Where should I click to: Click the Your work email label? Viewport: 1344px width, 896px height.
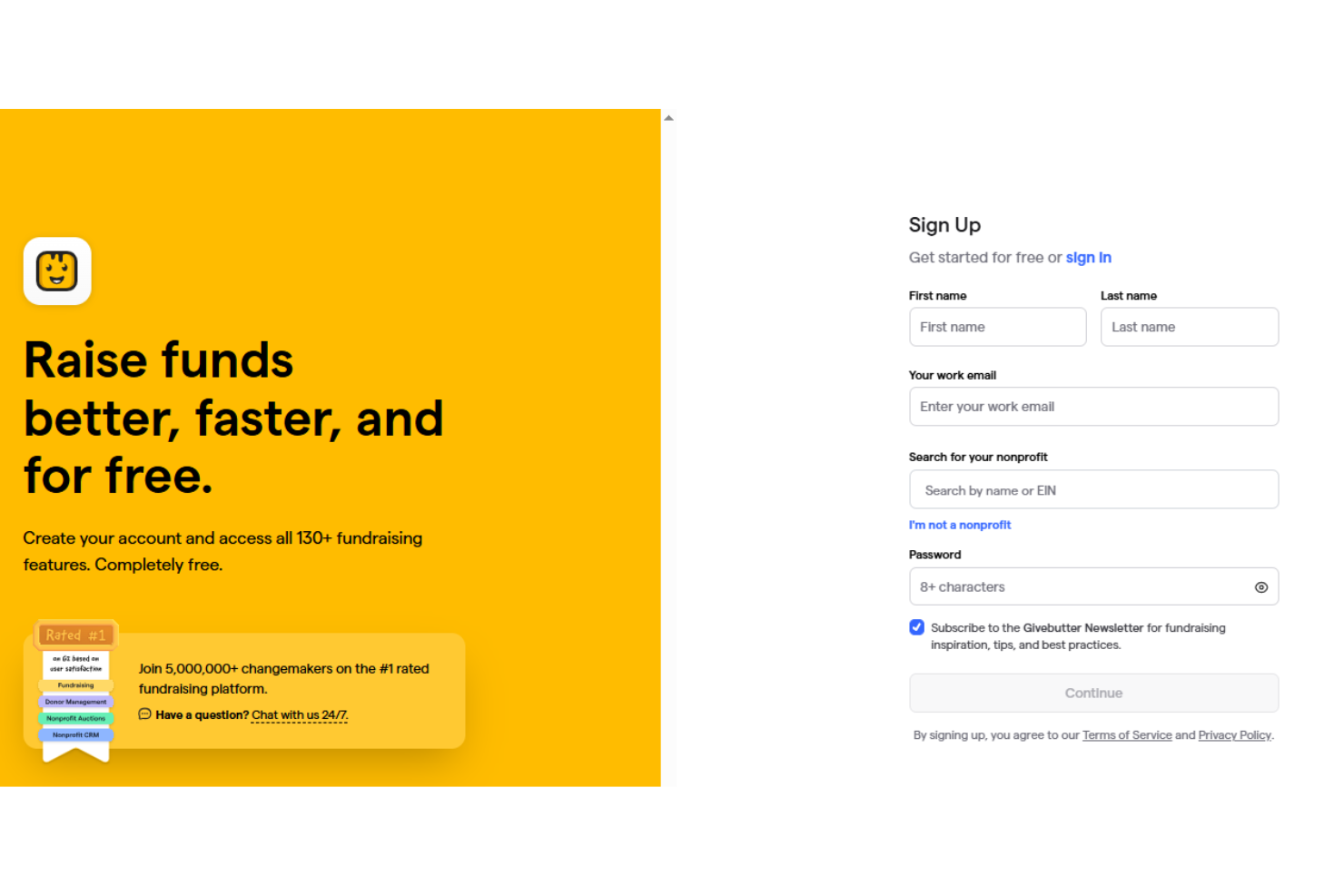click(x=952, y=376)
